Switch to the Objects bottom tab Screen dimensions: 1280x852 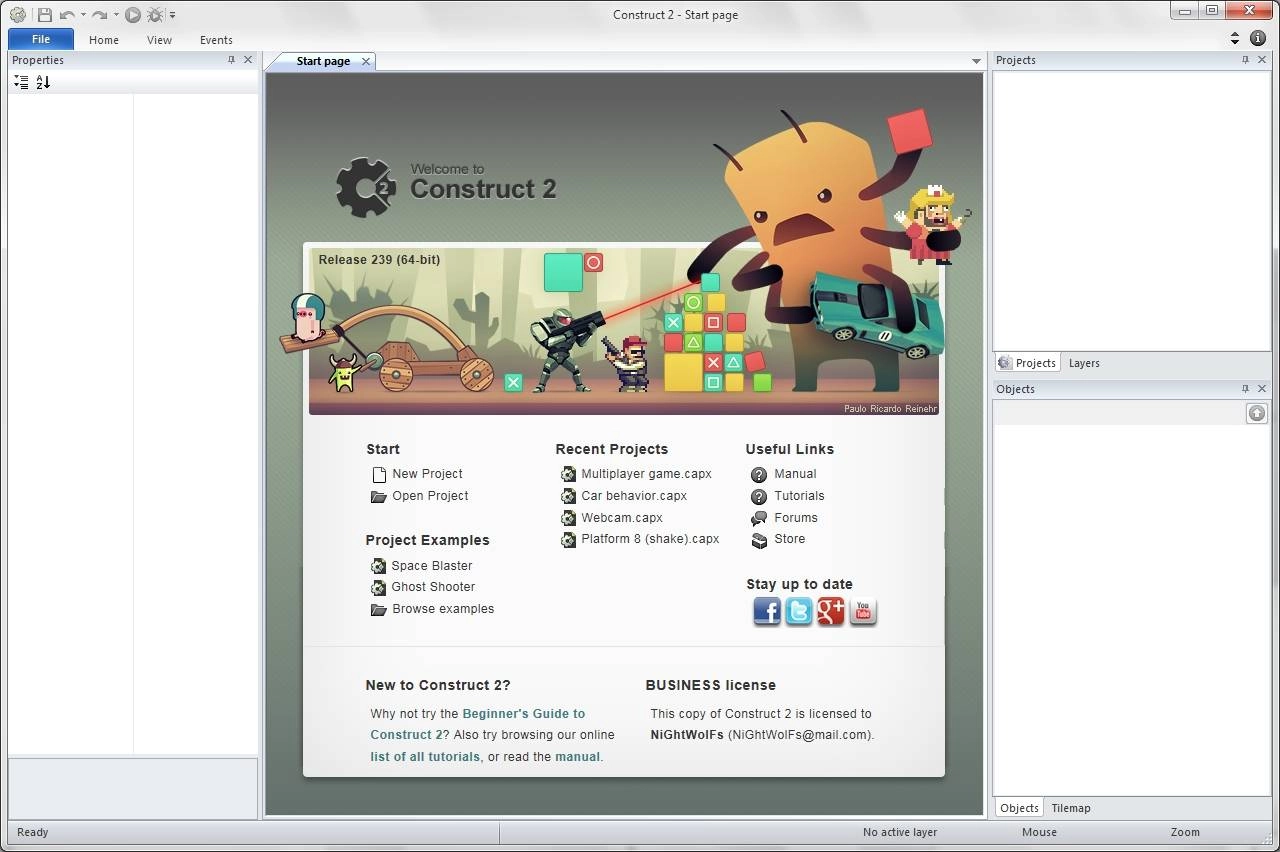[x=1019, y=808]
